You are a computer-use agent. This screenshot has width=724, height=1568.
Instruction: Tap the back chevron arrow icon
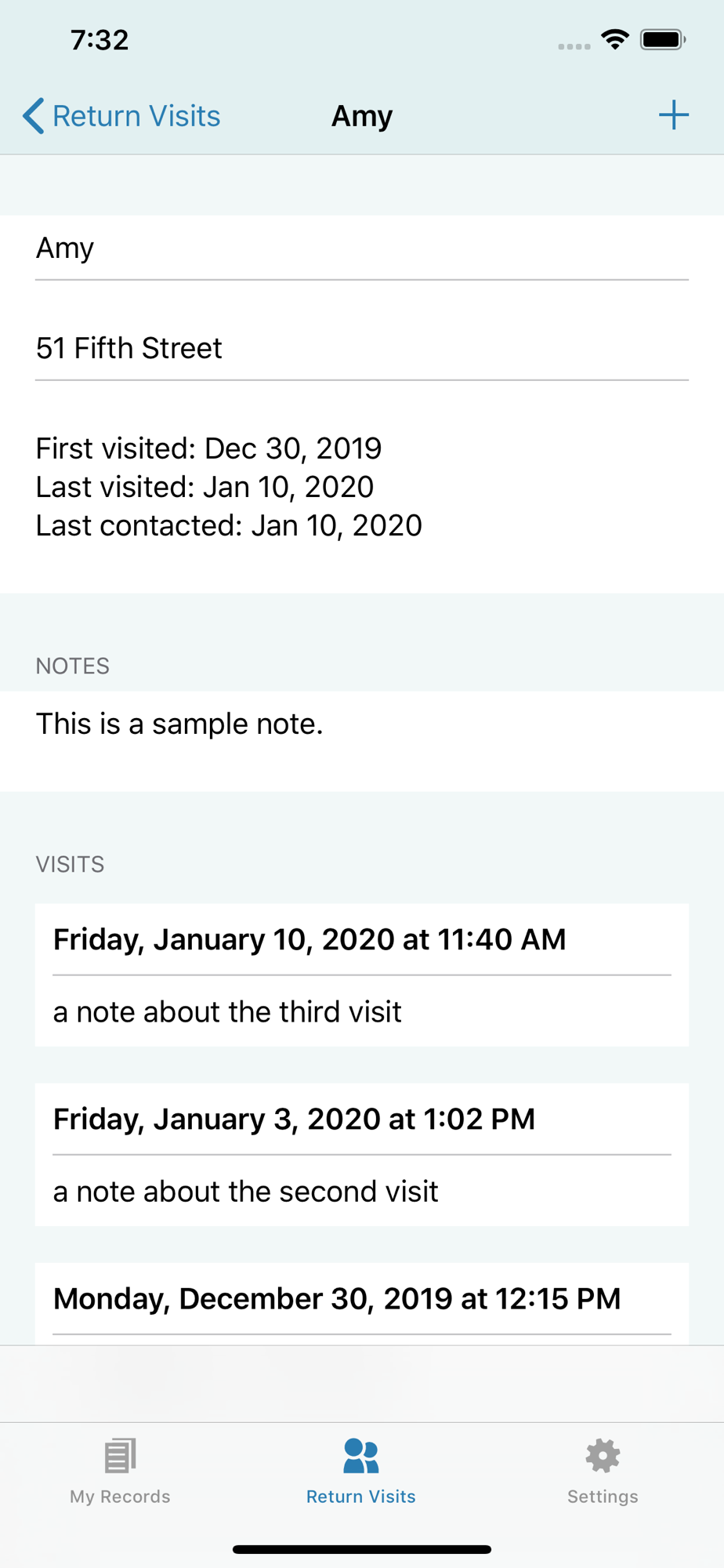(33, 116)
